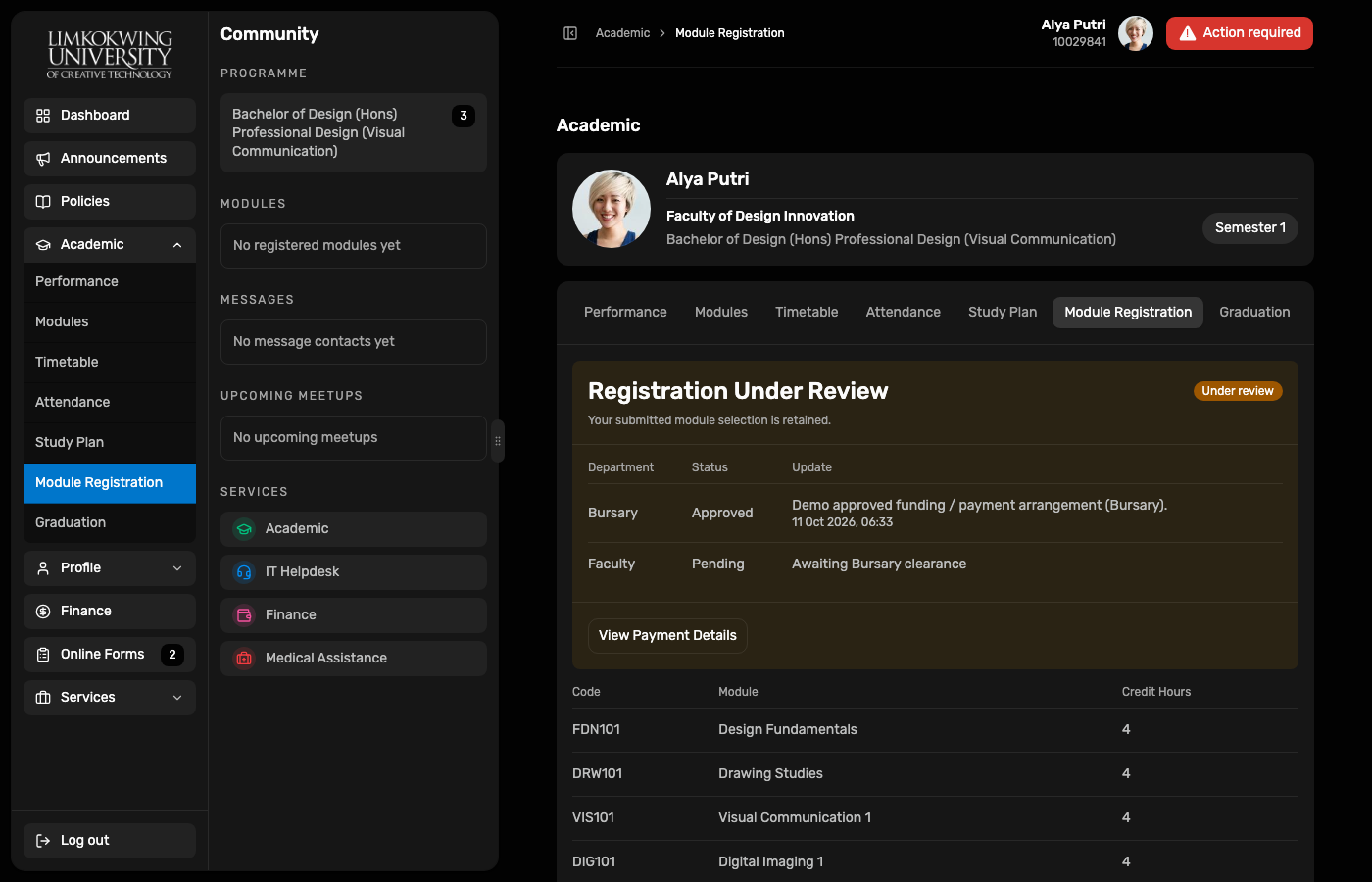Click the Bursary department row
1372x882 pixels.
[x=935, y=514]
